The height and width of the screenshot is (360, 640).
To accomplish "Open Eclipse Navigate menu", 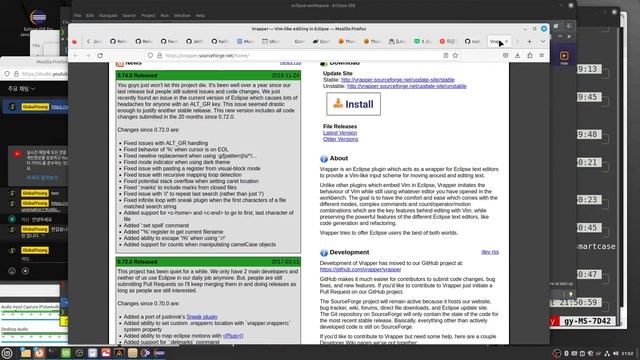I will point(108,16).
